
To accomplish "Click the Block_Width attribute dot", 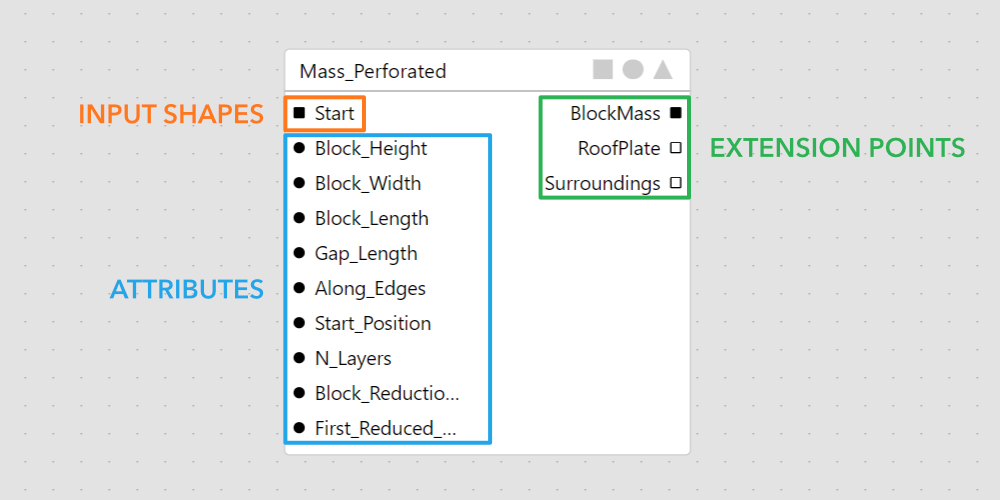I will [299, 183].
